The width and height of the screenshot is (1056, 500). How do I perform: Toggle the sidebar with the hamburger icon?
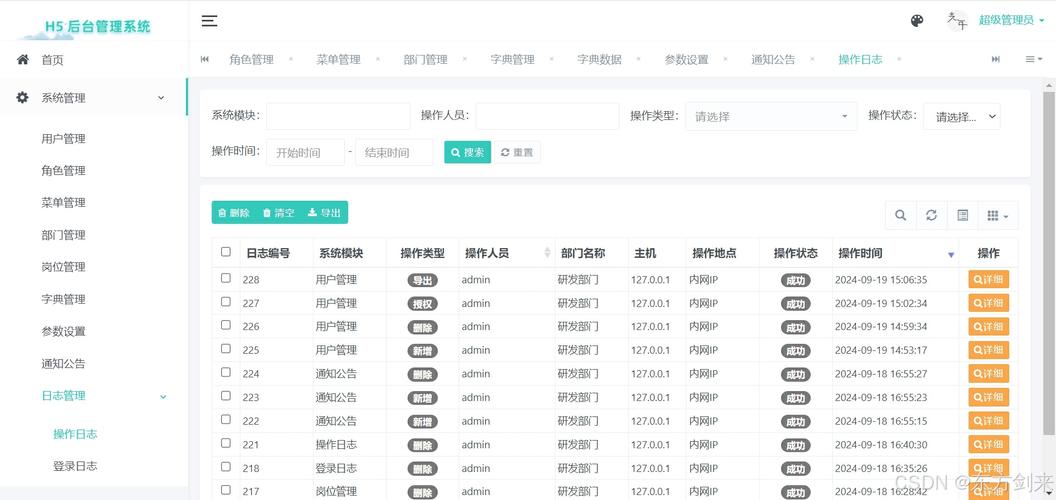[209, 21]
